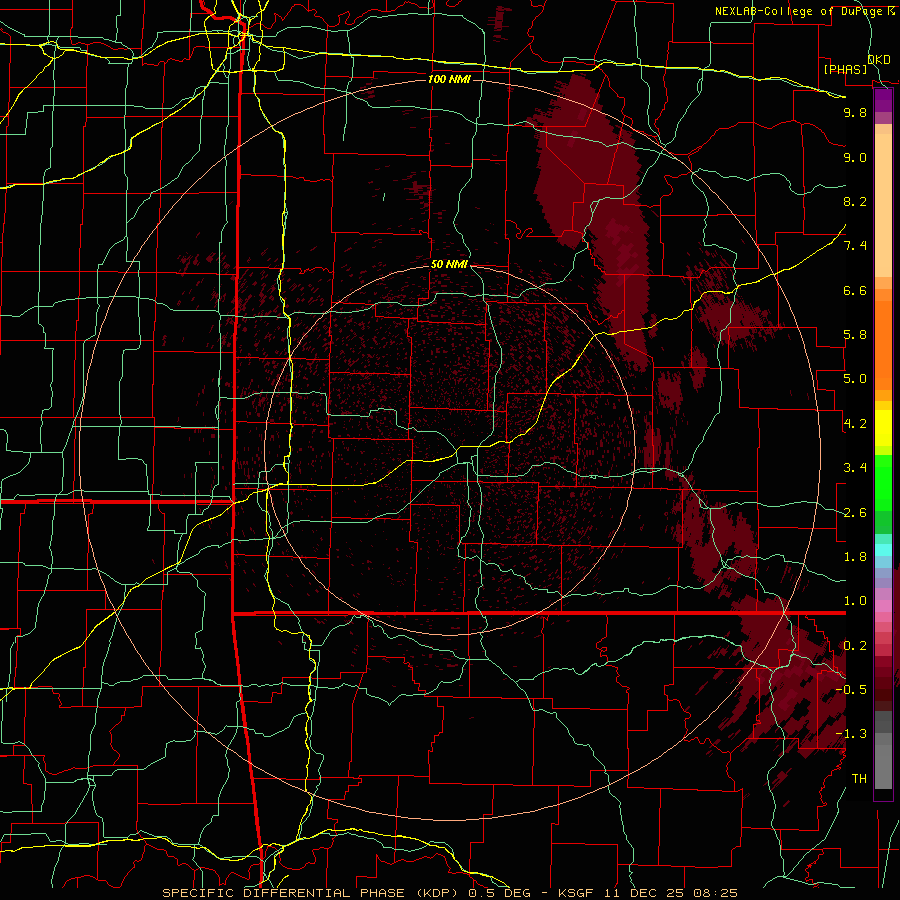Screen dimensions: 900x900
Task: Click the 3.4 value on the scale
Action: 855,468
